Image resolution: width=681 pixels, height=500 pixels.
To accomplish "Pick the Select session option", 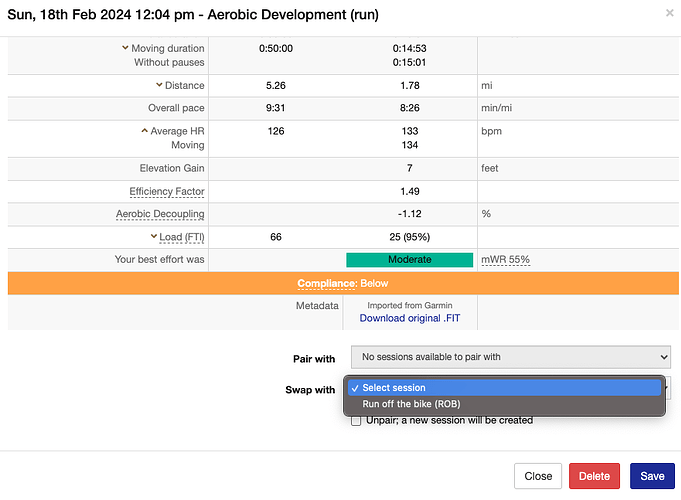I will pyautogui.click(x=393, y=388).
